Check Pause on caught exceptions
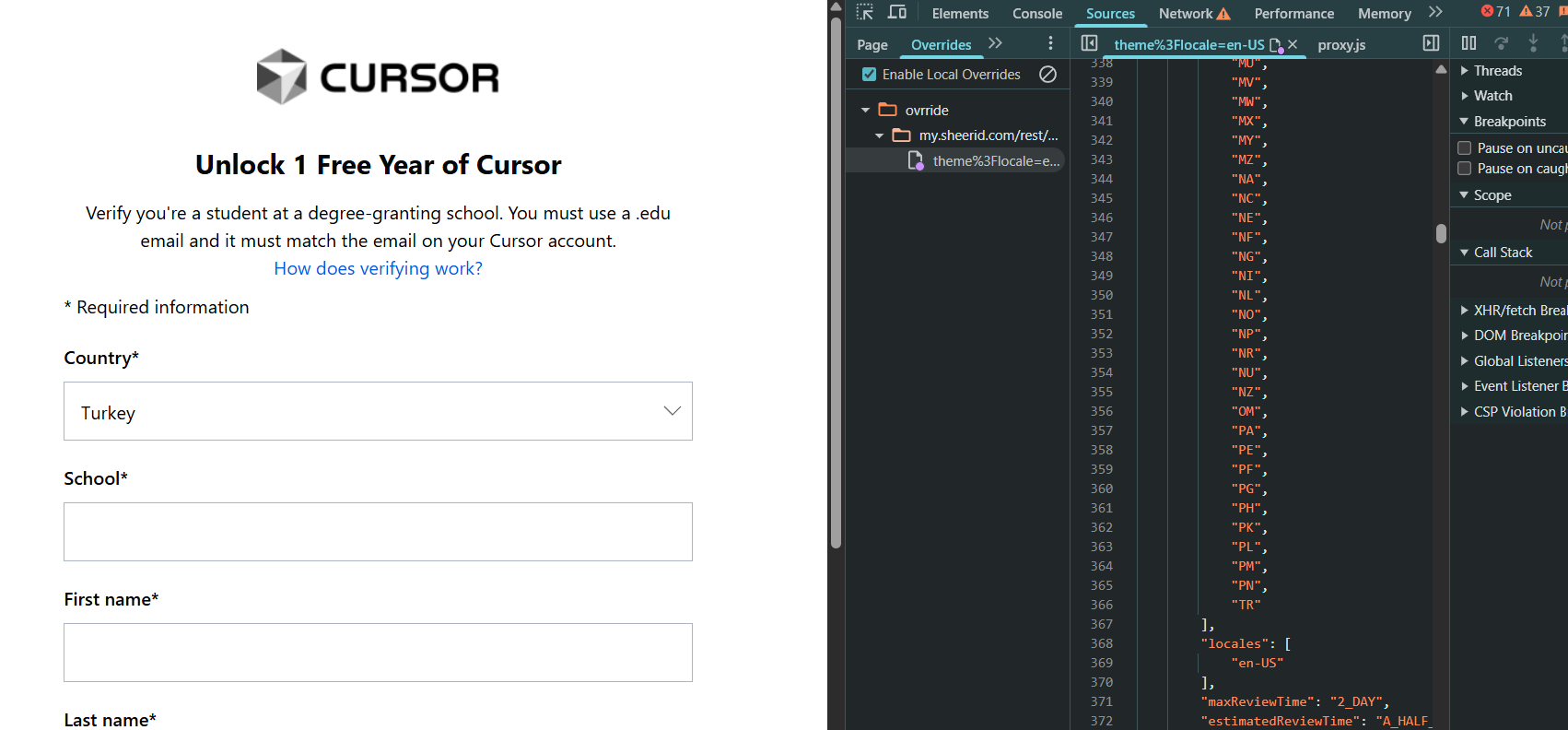This screenshot has width=1568, height=730. click(1464, 169)
